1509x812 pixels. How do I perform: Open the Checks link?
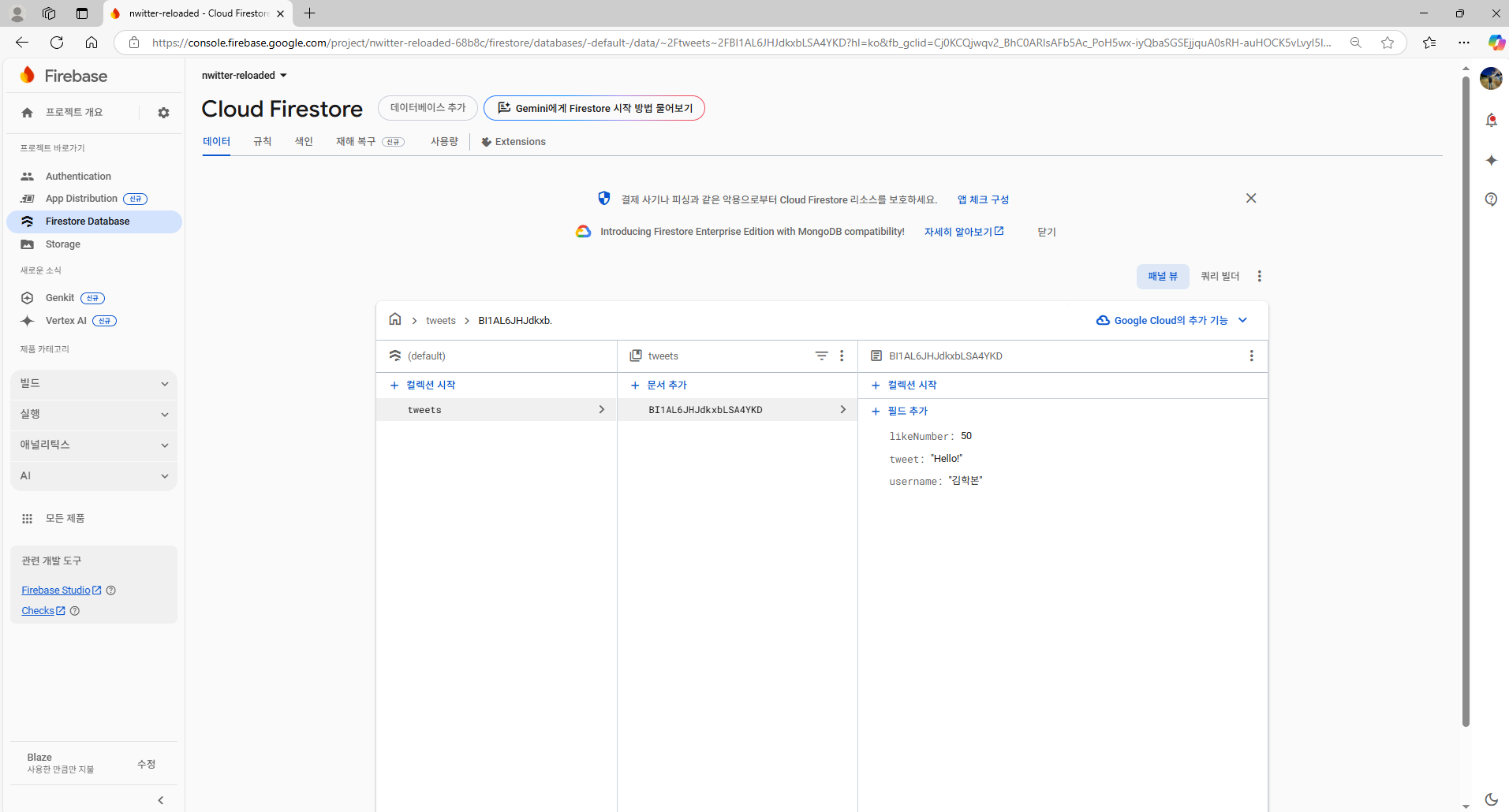pyautogui.click(x=43, y=610)
